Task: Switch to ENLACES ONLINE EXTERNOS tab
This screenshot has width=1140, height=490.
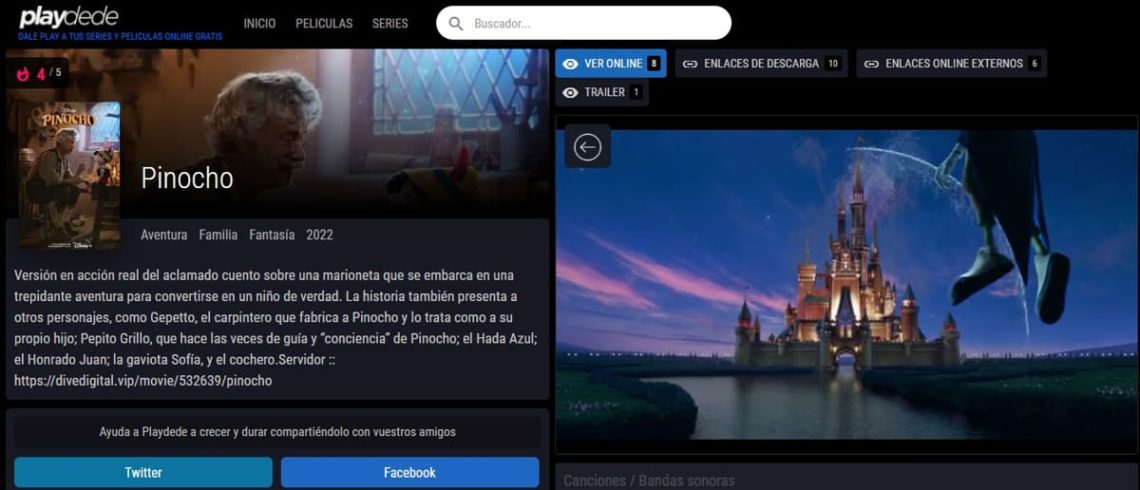Action: (951, 63)
